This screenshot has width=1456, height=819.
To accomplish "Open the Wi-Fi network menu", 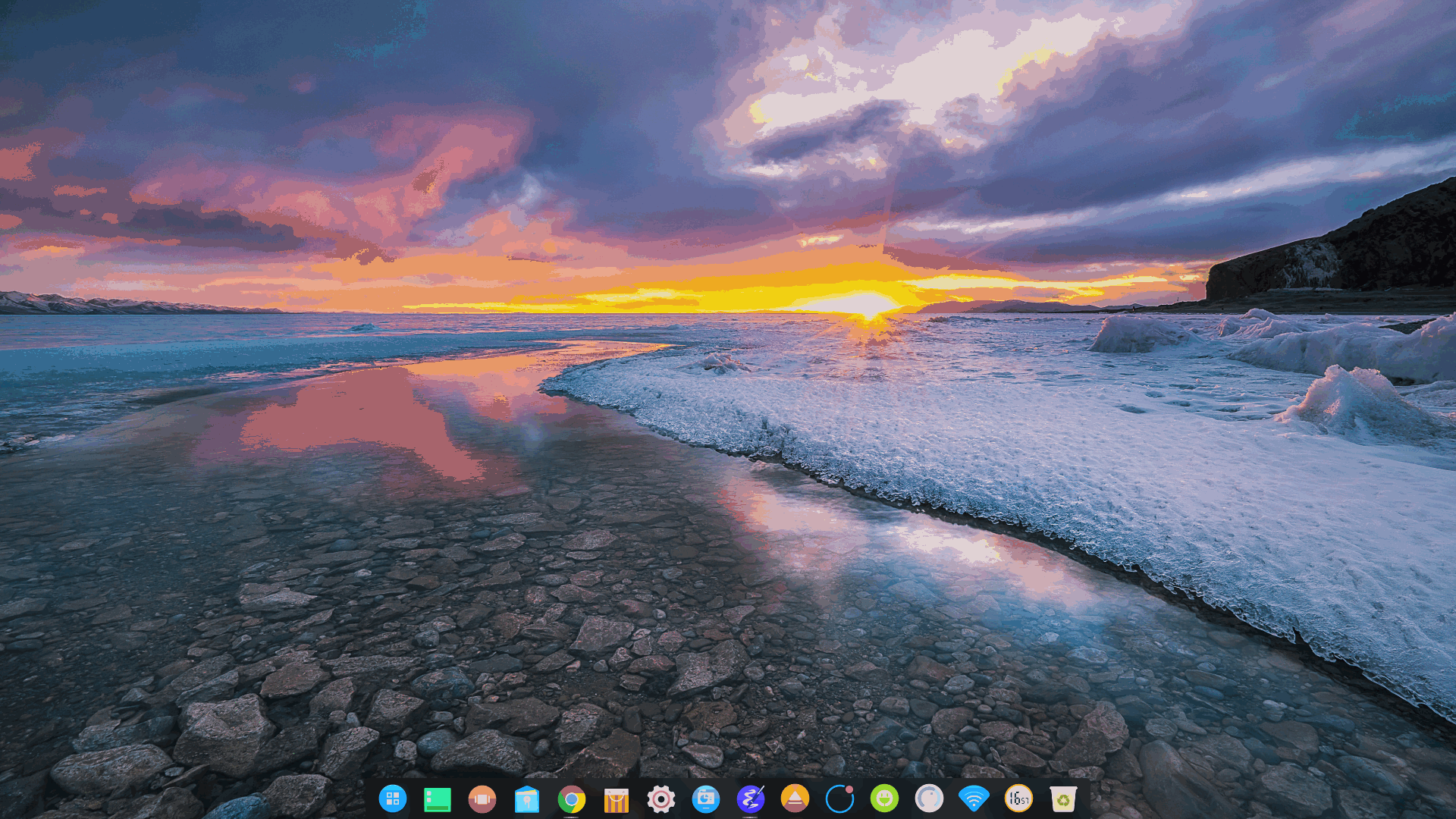I will coord(974,799).
